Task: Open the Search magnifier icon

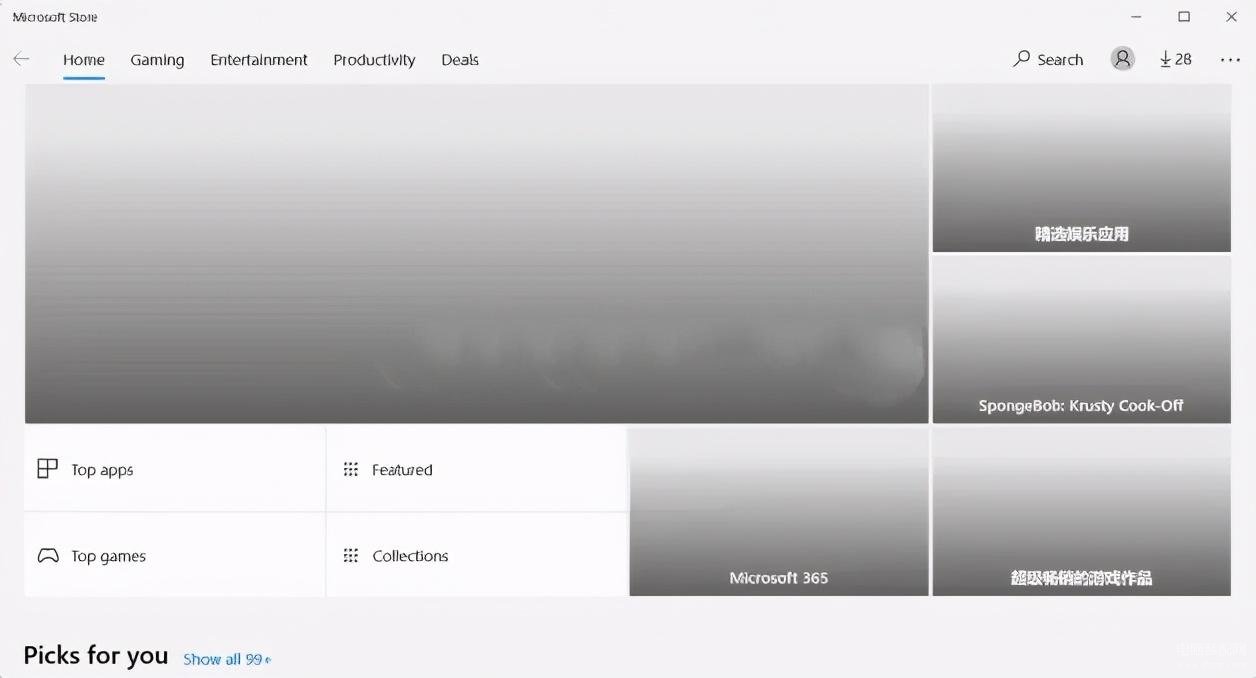Action: tap(1021, 59)
